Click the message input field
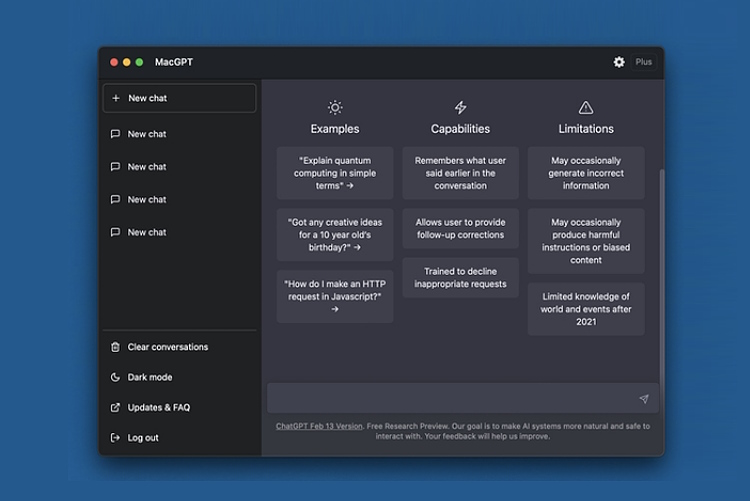This screenshot has width=750, height=501. (450, 398)
